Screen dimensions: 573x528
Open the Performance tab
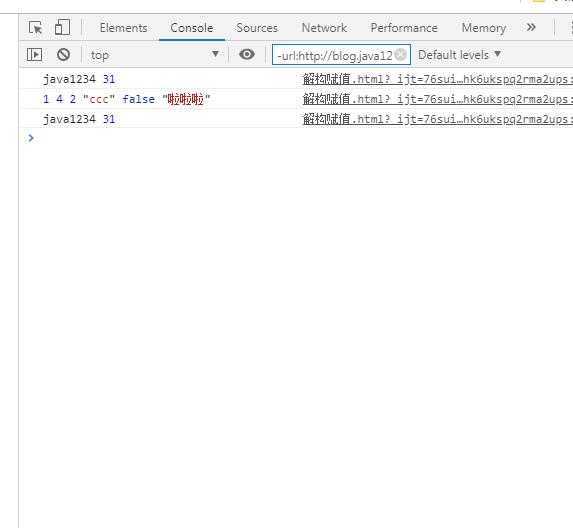[x=404, y=28]
